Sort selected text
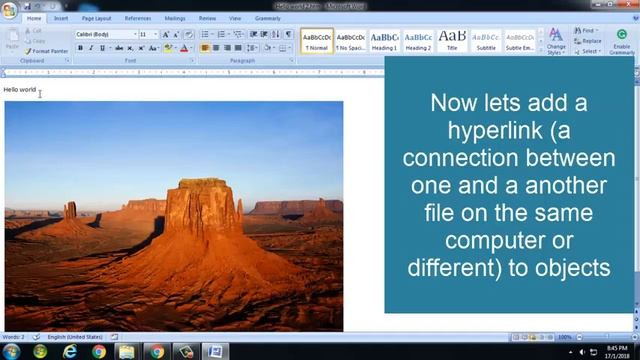 tap(276, 34)
